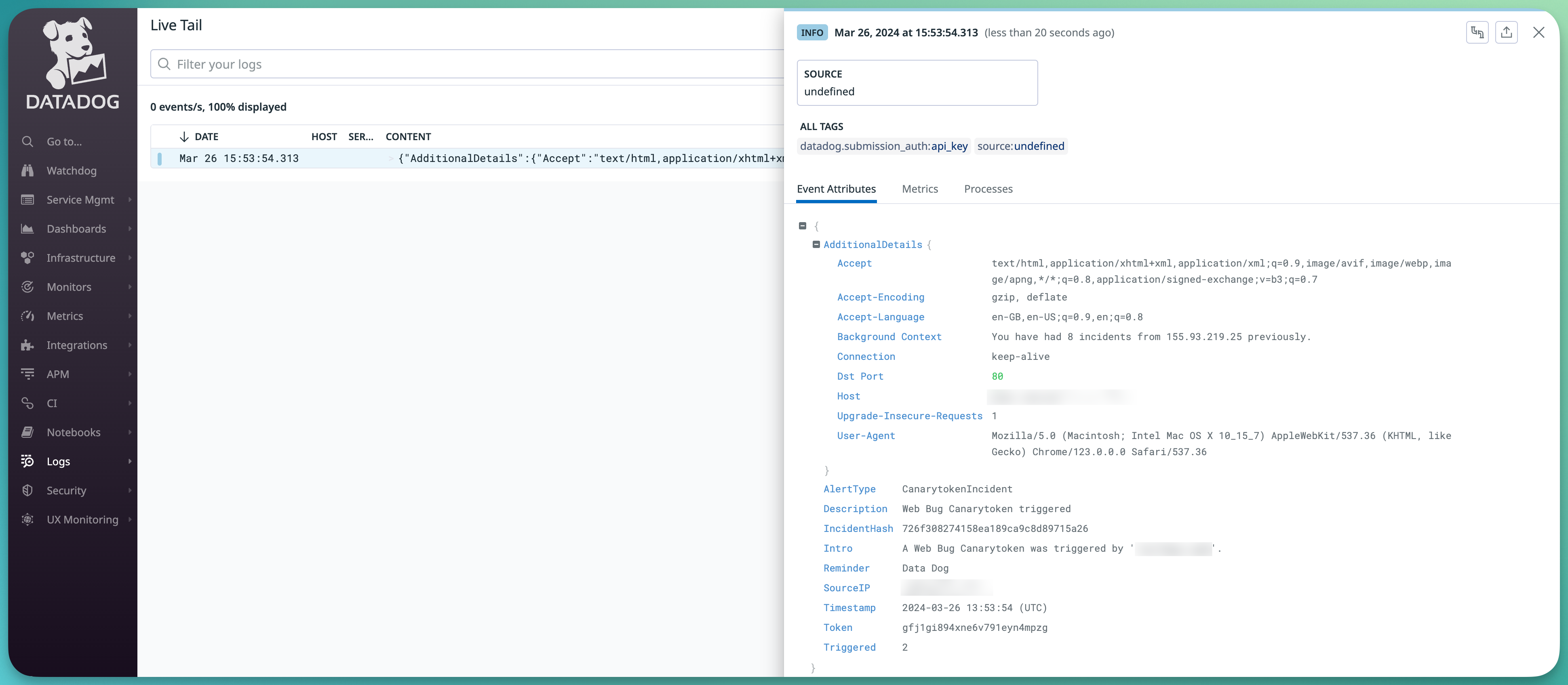Click the Reminder value Data Dog
Screen dimensions: 1568x685
[925, 568]
